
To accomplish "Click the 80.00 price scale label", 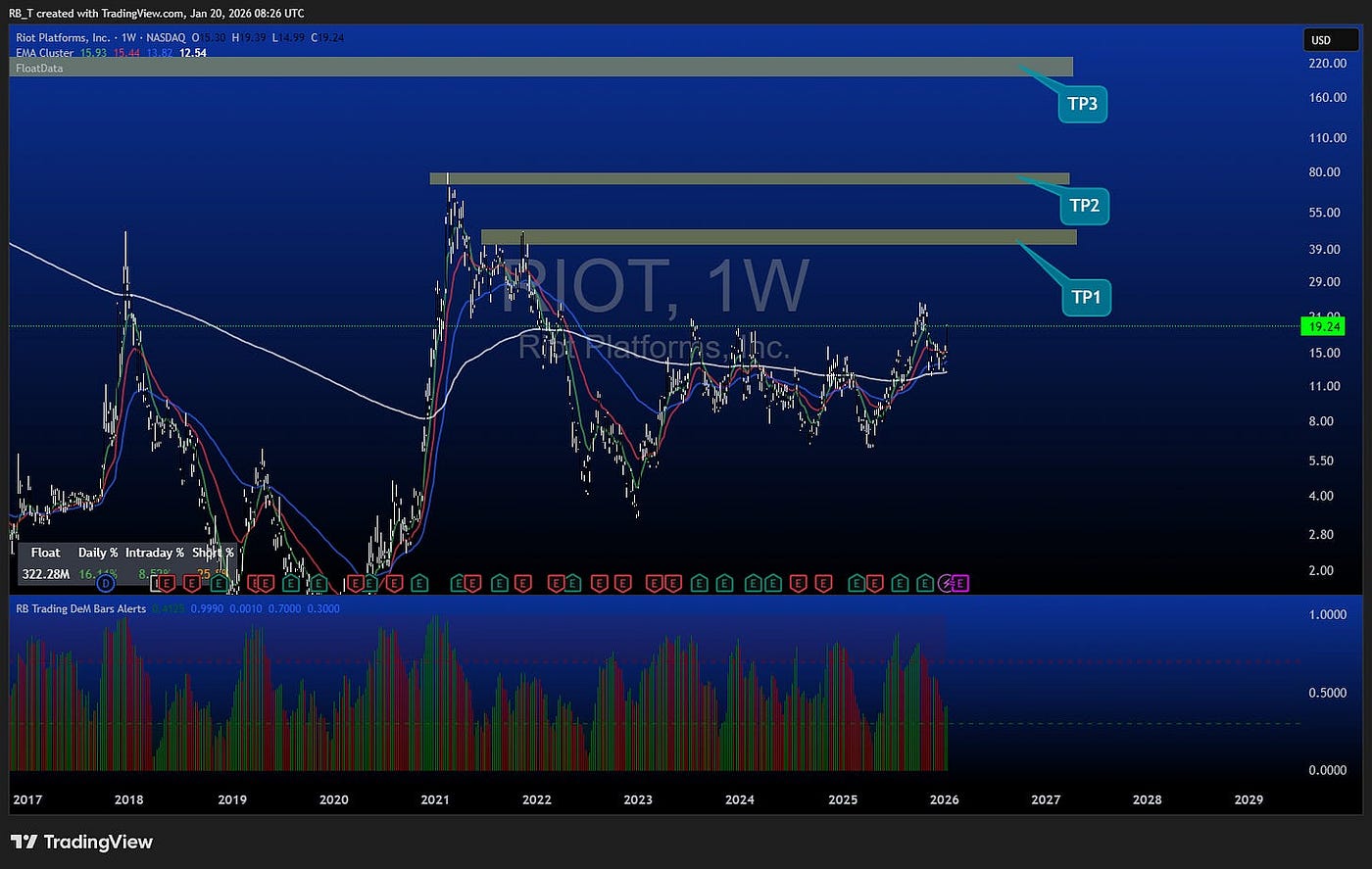I will 1324,172.
